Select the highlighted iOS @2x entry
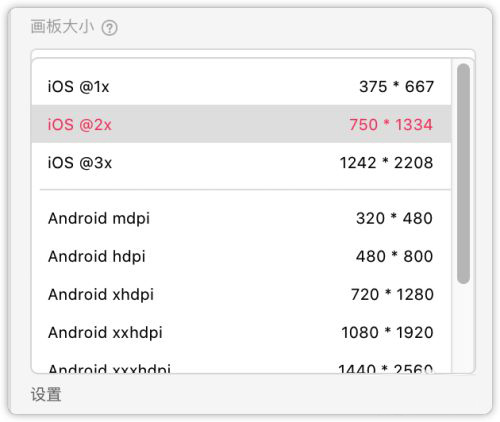Image resolution: width=500 pixels, height=422 pixels. [x=241, y=124]
